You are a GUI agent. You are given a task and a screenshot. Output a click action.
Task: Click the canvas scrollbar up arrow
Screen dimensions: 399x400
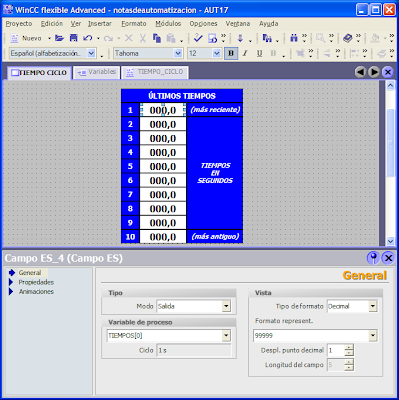tap(390, 85)
